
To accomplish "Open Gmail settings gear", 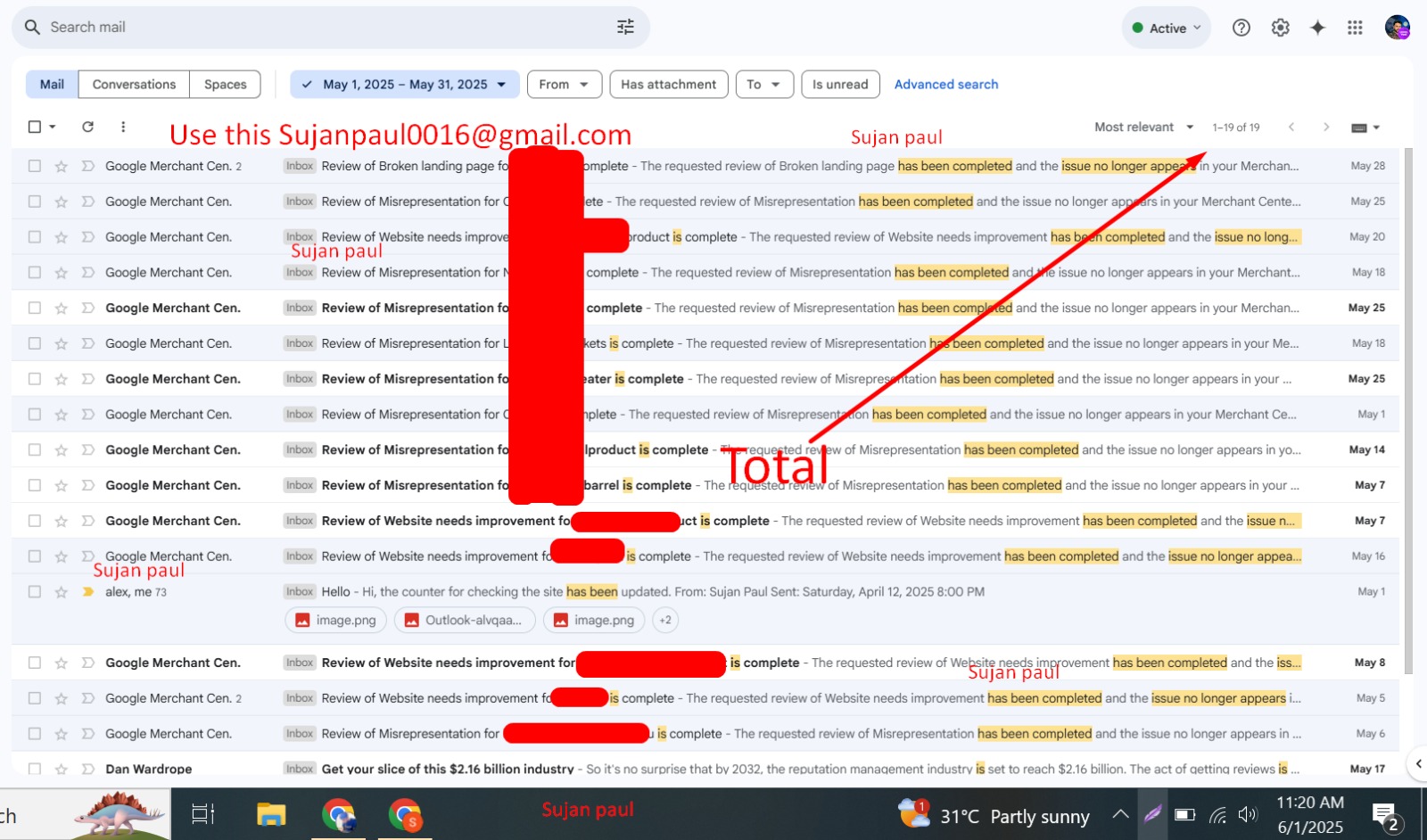I will point(1280,28).
